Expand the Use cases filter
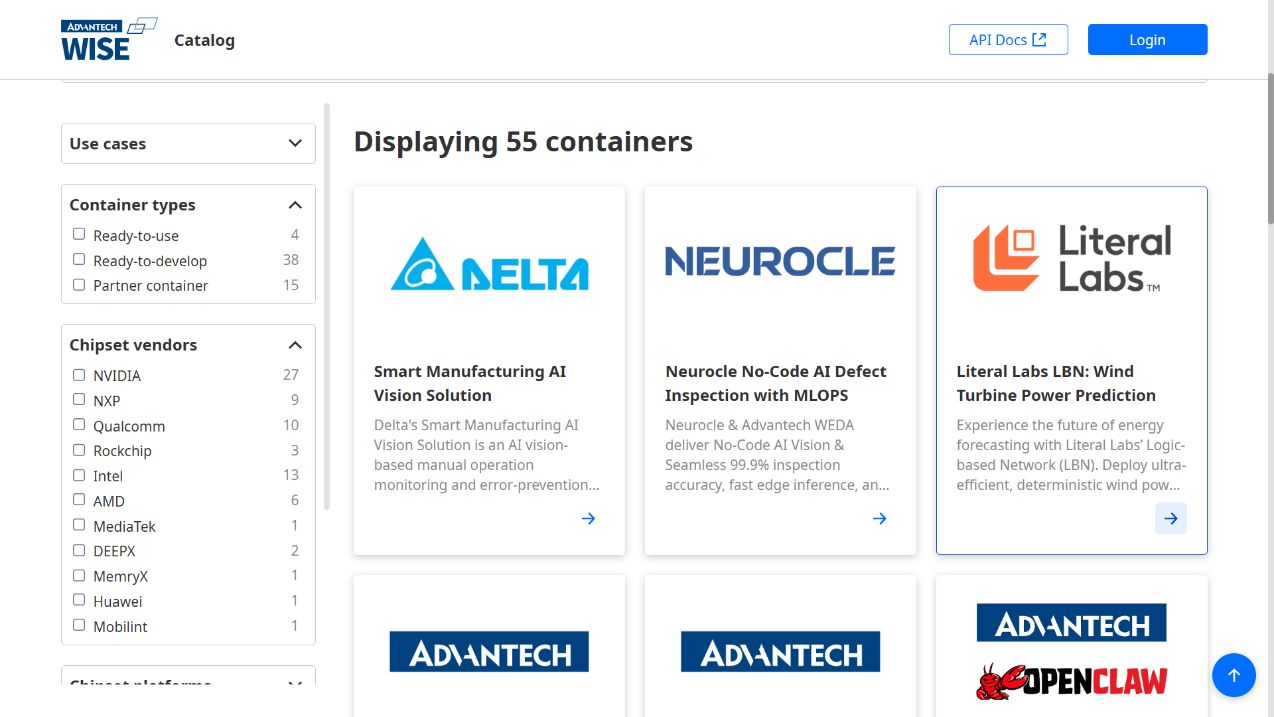1274x717 pixels. [x=188, y=143]
